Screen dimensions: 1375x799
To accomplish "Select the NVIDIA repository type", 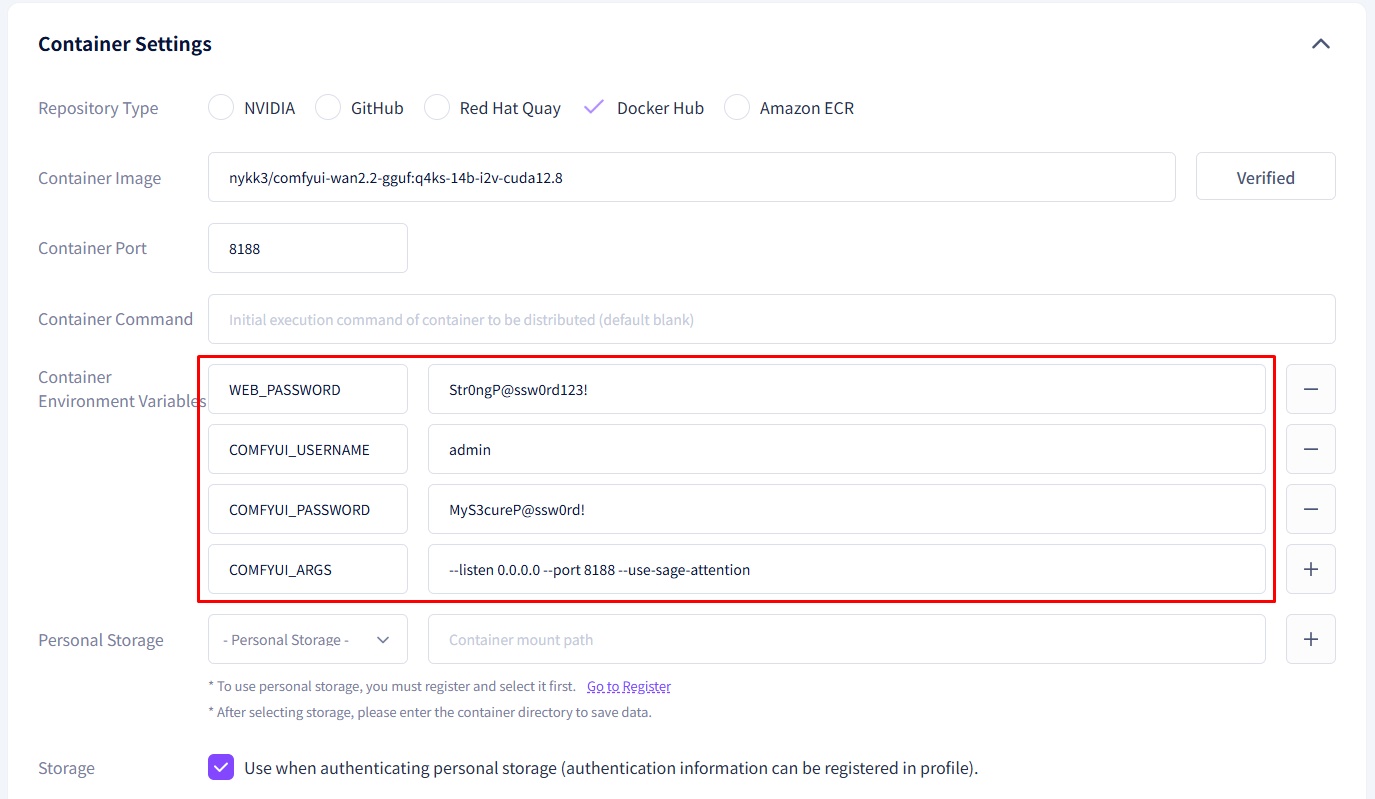I will [x=221, y=108].
